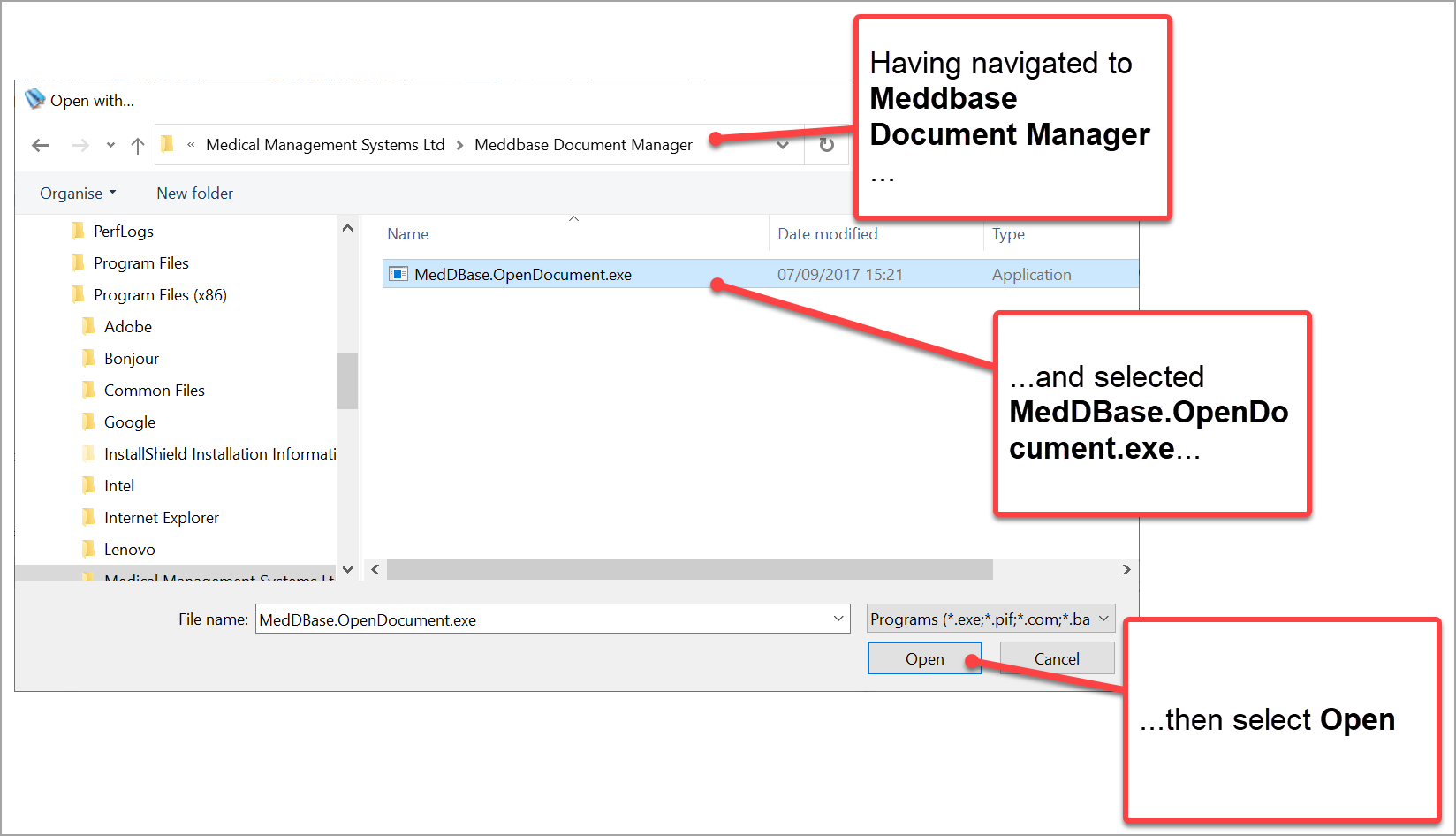Click the Common Files folder icon
This screenshot has width=1456, height=836.
point(88,390)
